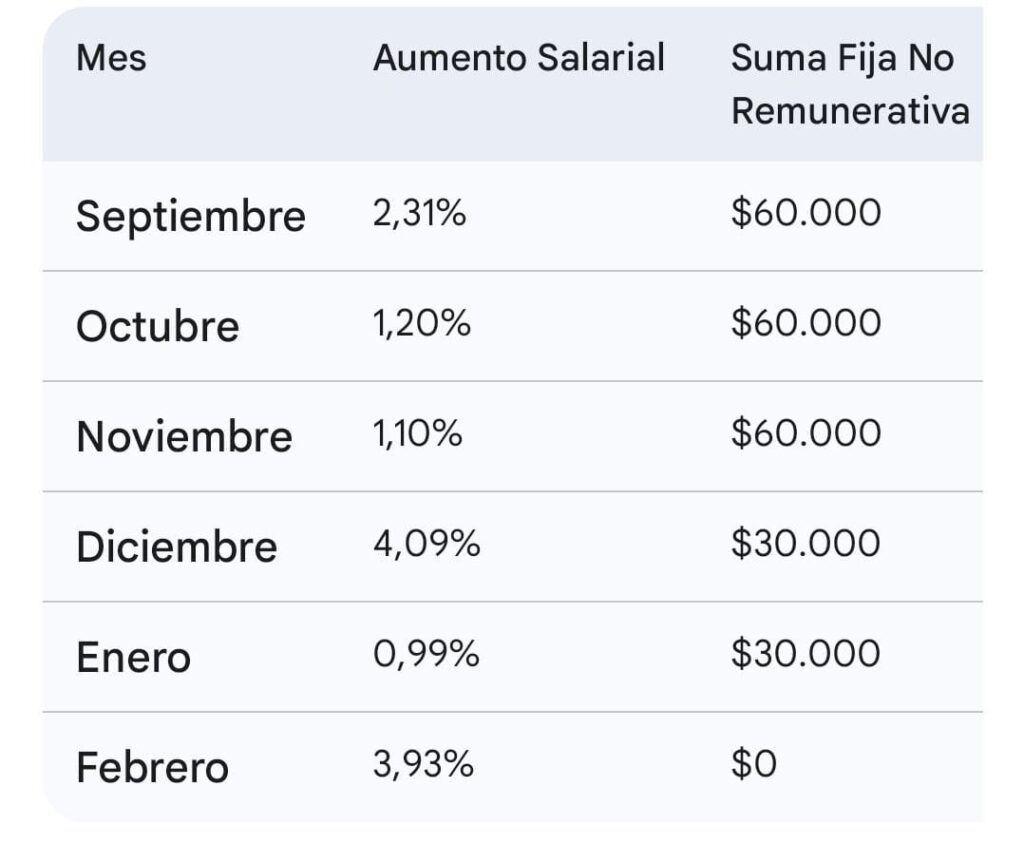The height and width of the screenshot is (863, 1024).
Task: Click the Mes column header
Action: [x=111, y=59]
